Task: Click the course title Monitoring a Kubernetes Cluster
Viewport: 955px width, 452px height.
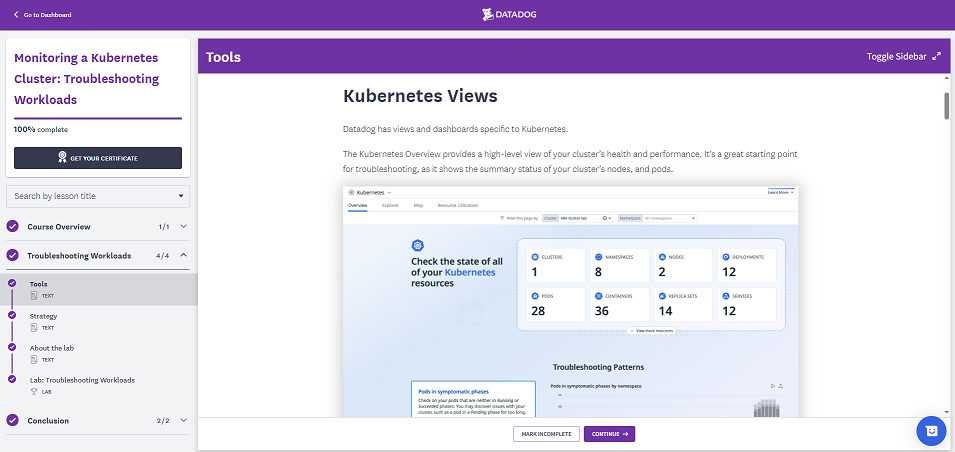Action: click(86, 79)
